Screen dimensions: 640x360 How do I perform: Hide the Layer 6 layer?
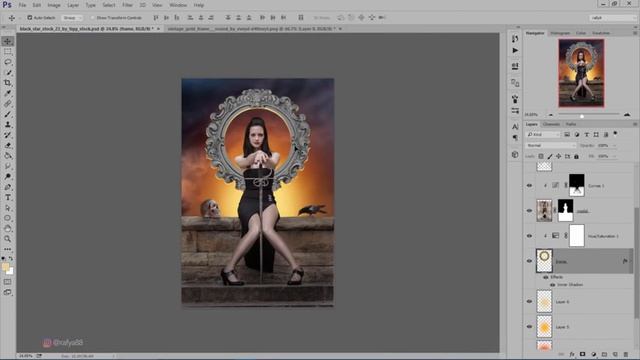tap(529, 302)
